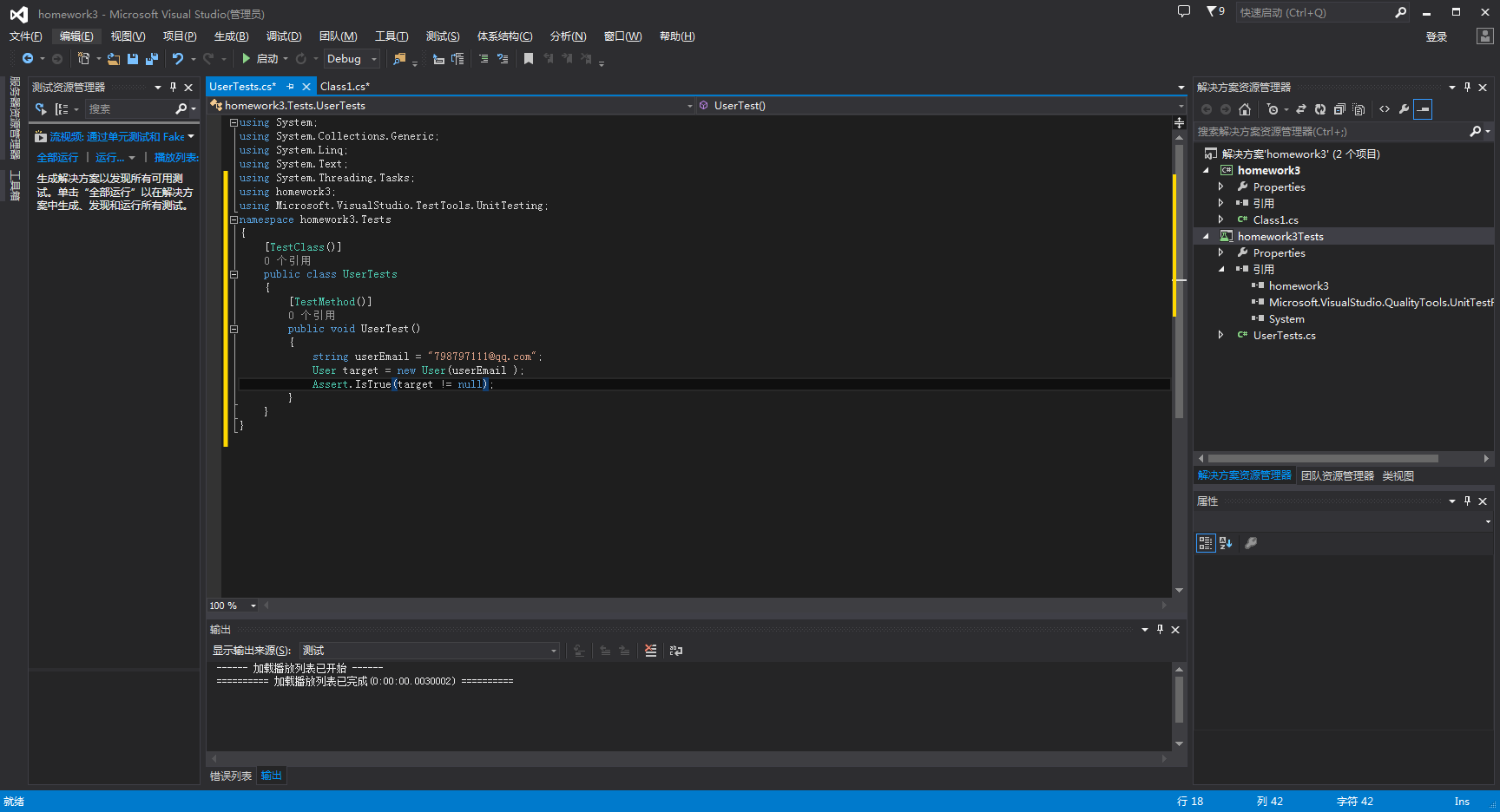Click the Test Explorer search field
Viewport: 1500px width, 812px height.
(130, 109)
